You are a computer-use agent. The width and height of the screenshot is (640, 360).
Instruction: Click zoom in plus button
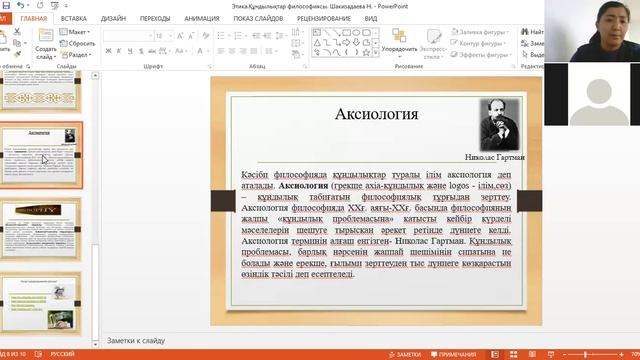point(622,354)
